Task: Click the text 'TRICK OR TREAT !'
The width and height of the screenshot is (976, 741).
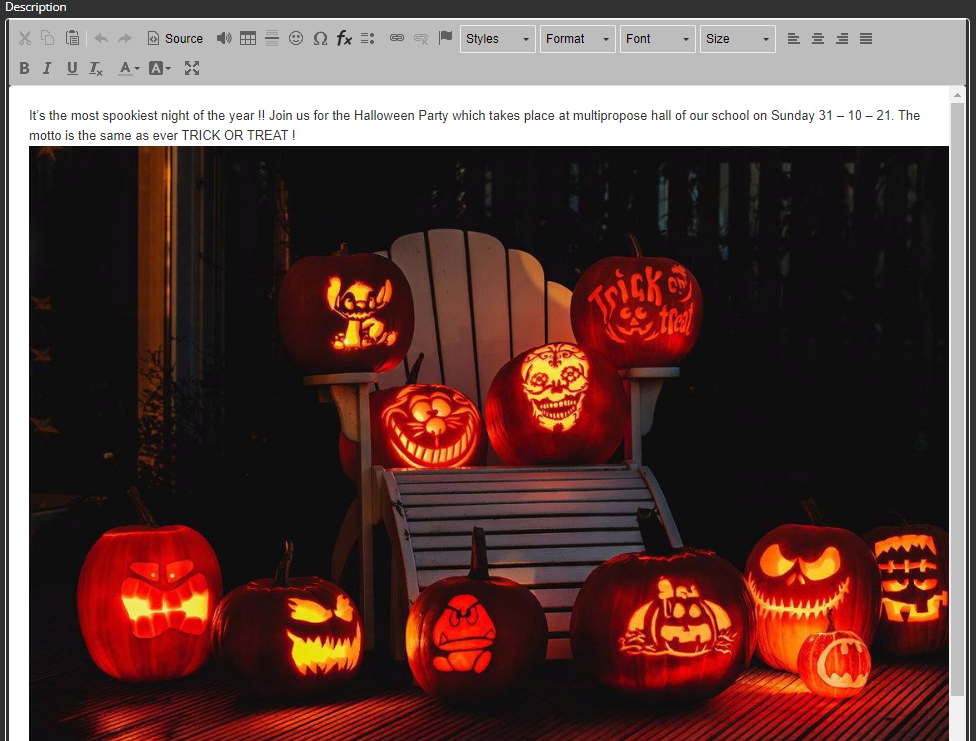Action: (x=238, y=135)
